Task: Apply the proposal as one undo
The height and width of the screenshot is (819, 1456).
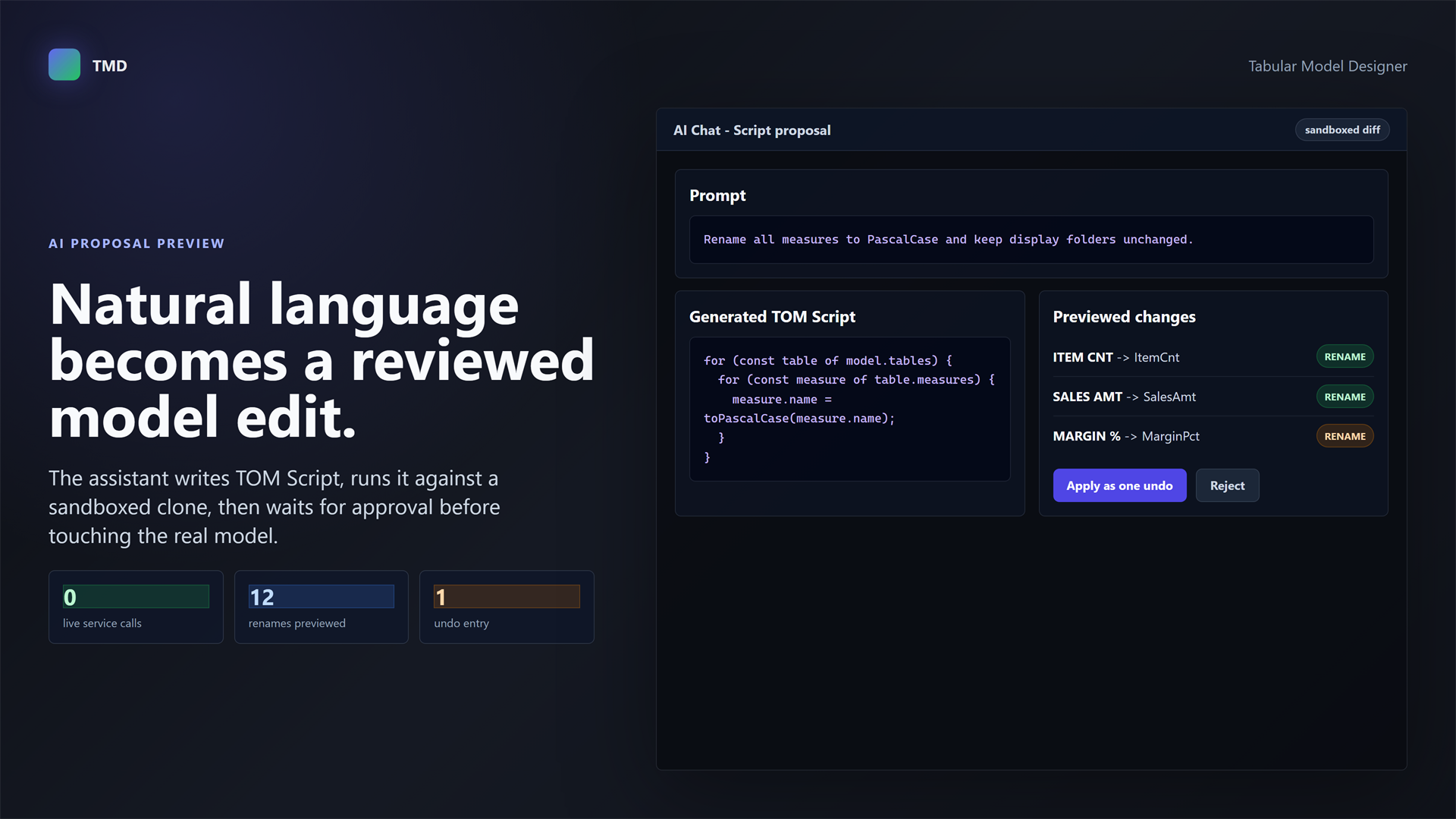Action: tap(1119, 485)
